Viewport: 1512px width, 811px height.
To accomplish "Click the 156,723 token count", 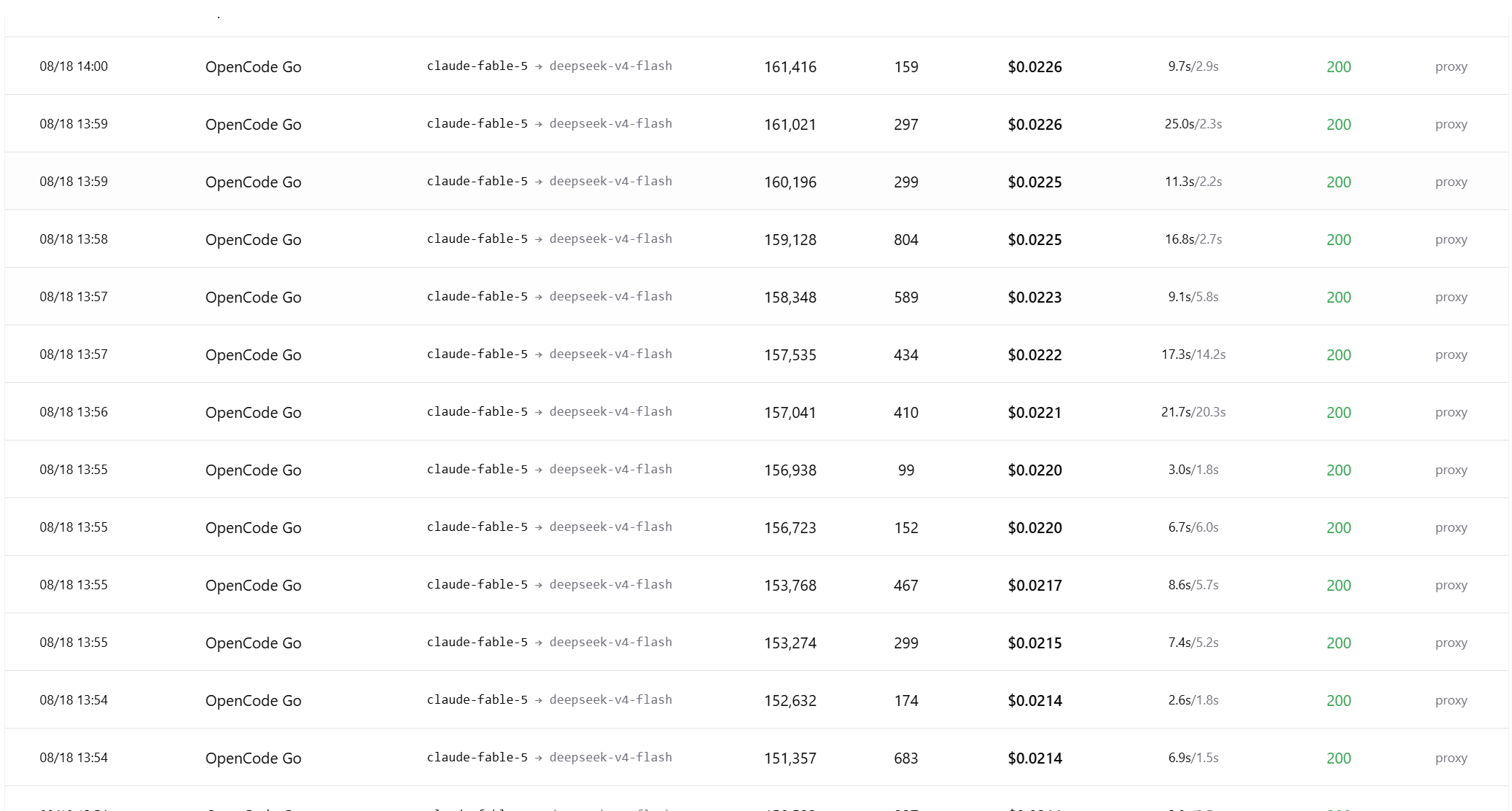I will tap(790, 528).
